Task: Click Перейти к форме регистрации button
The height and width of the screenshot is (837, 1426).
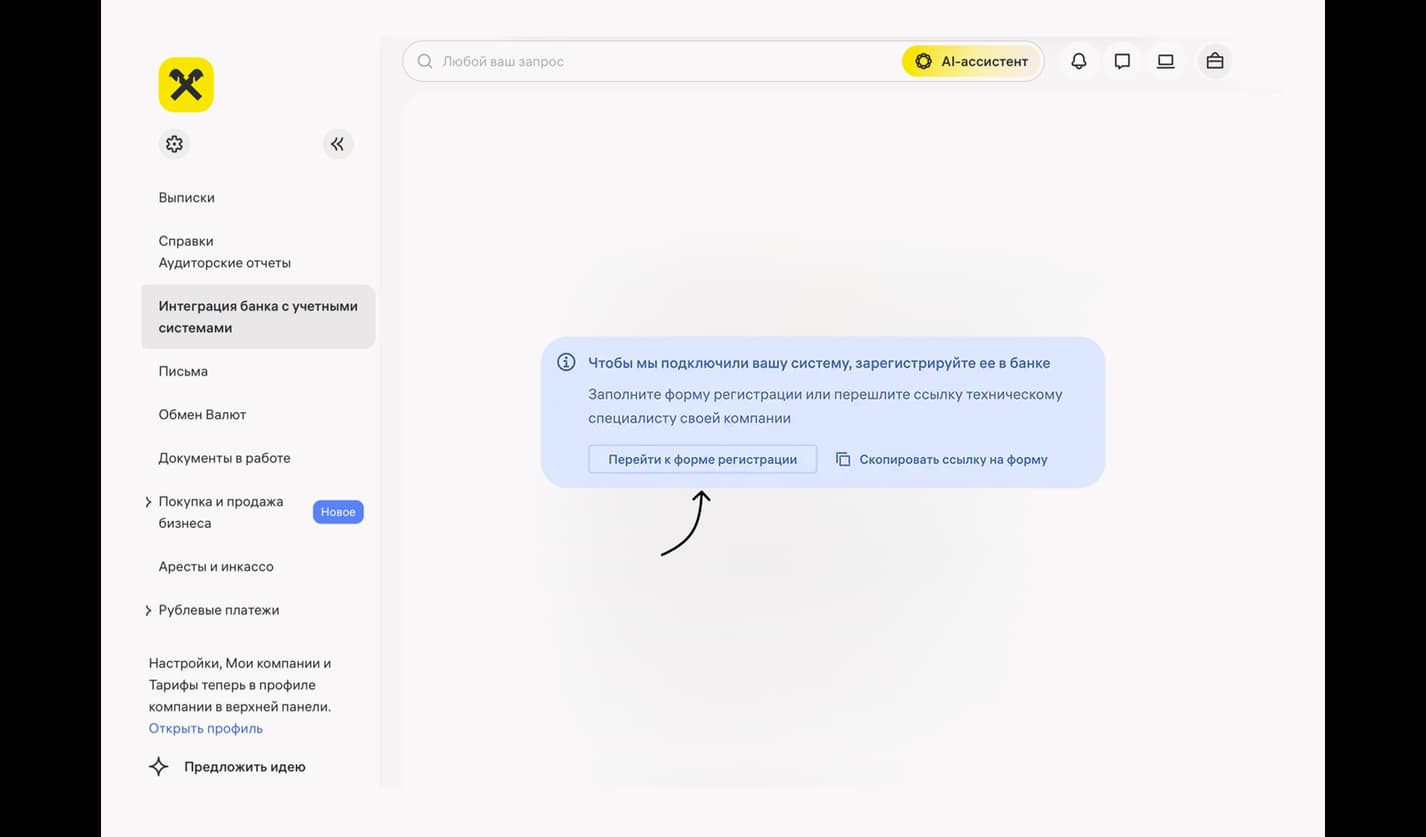Action: 703,460
